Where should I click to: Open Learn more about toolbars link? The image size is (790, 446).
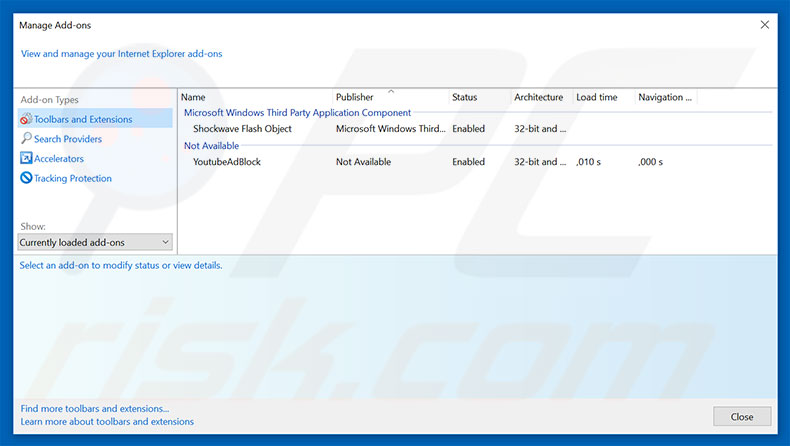coord(107,421)
